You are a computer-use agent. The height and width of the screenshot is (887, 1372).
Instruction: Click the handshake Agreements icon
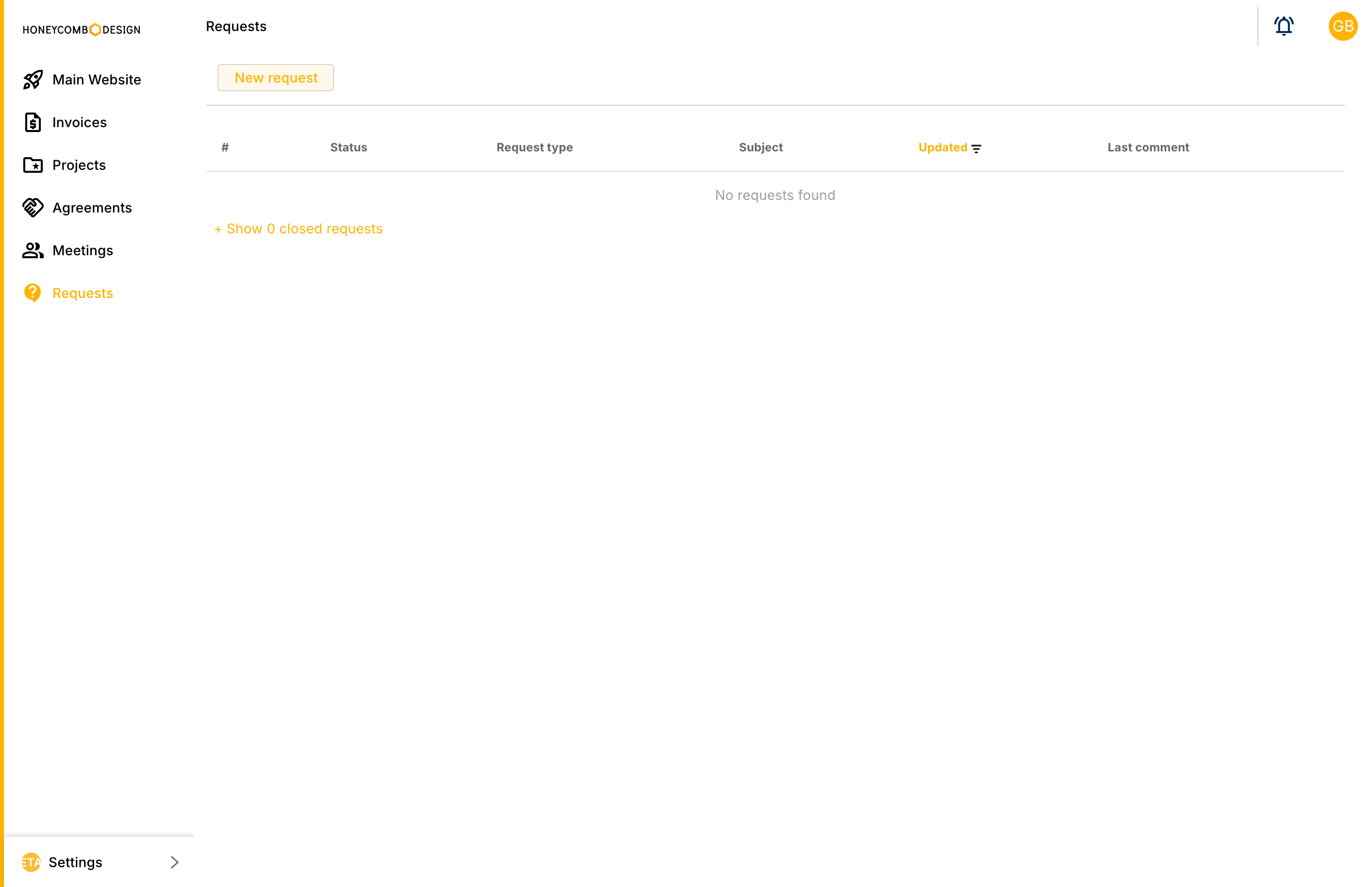pyautogui.click(x=33, y=207)
